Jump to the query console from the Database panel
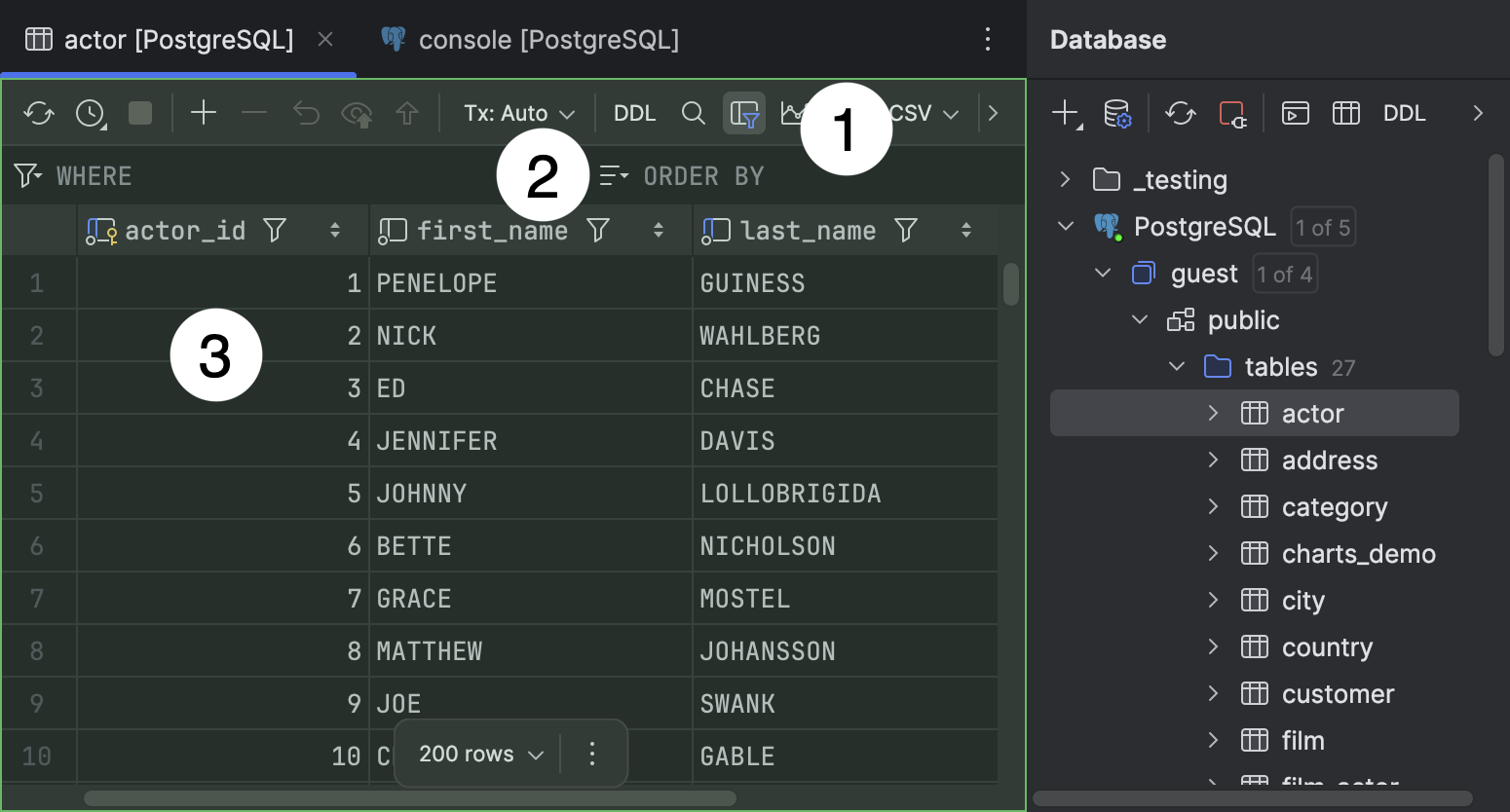Image resolution: width=1510 pixels, height=812 pixels. (1295, 112)
